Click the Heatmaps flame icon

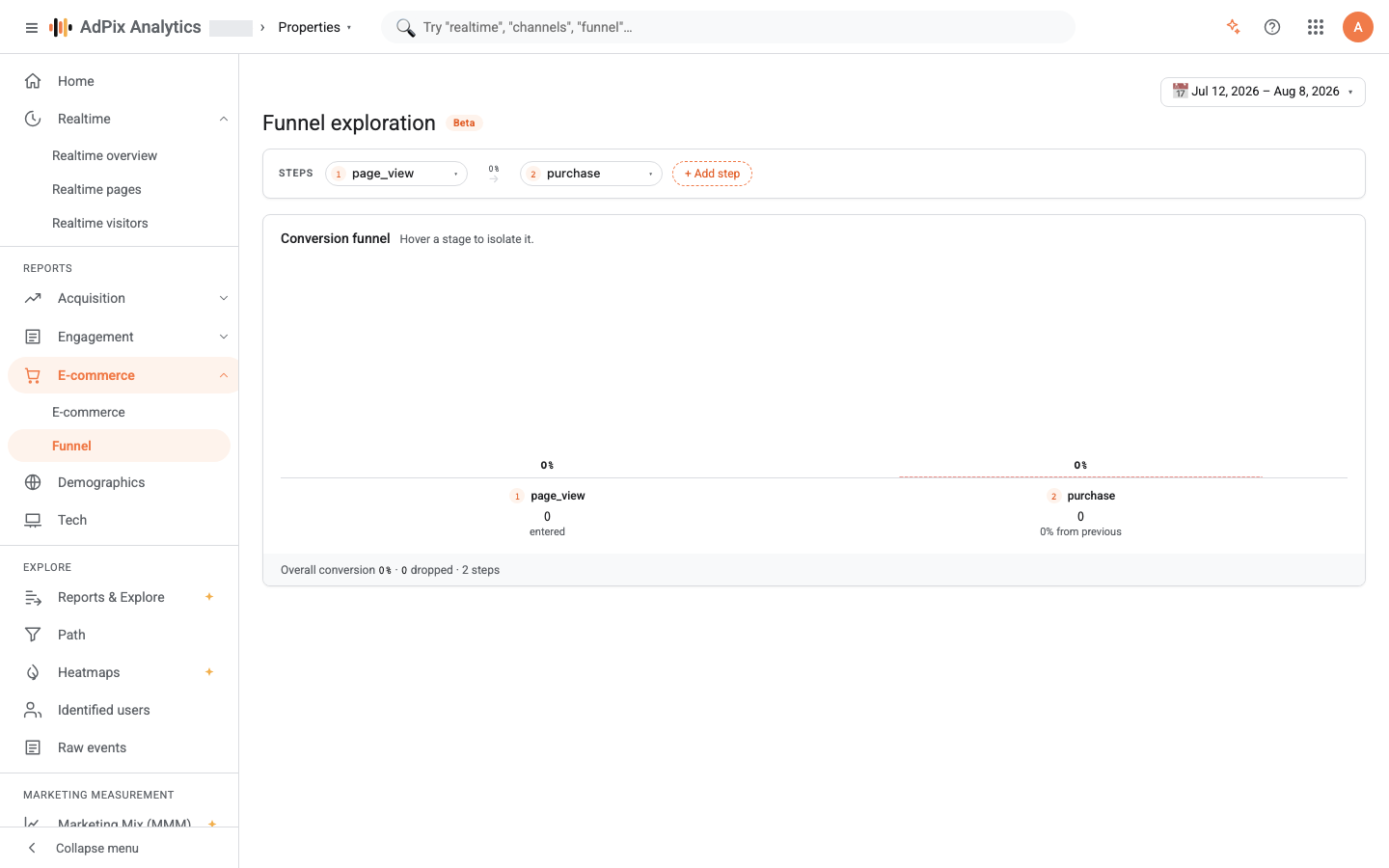33,672
